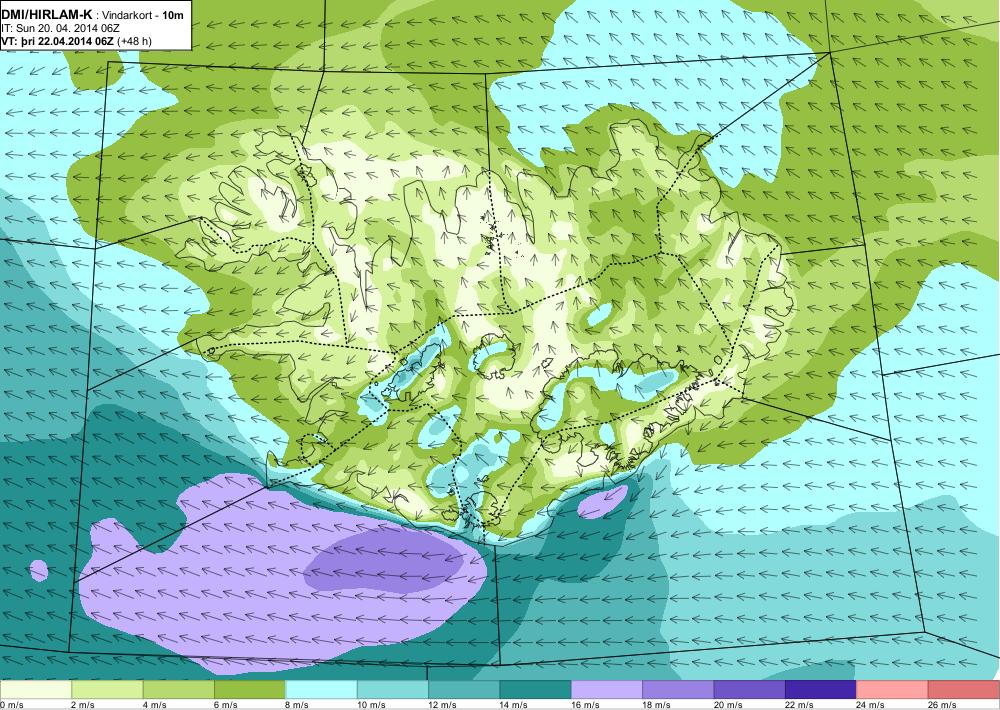This screenshot has height=710, width=1000.
Task: Click the 12–14 m/s teal legend swatch
Action: point(464,690)
